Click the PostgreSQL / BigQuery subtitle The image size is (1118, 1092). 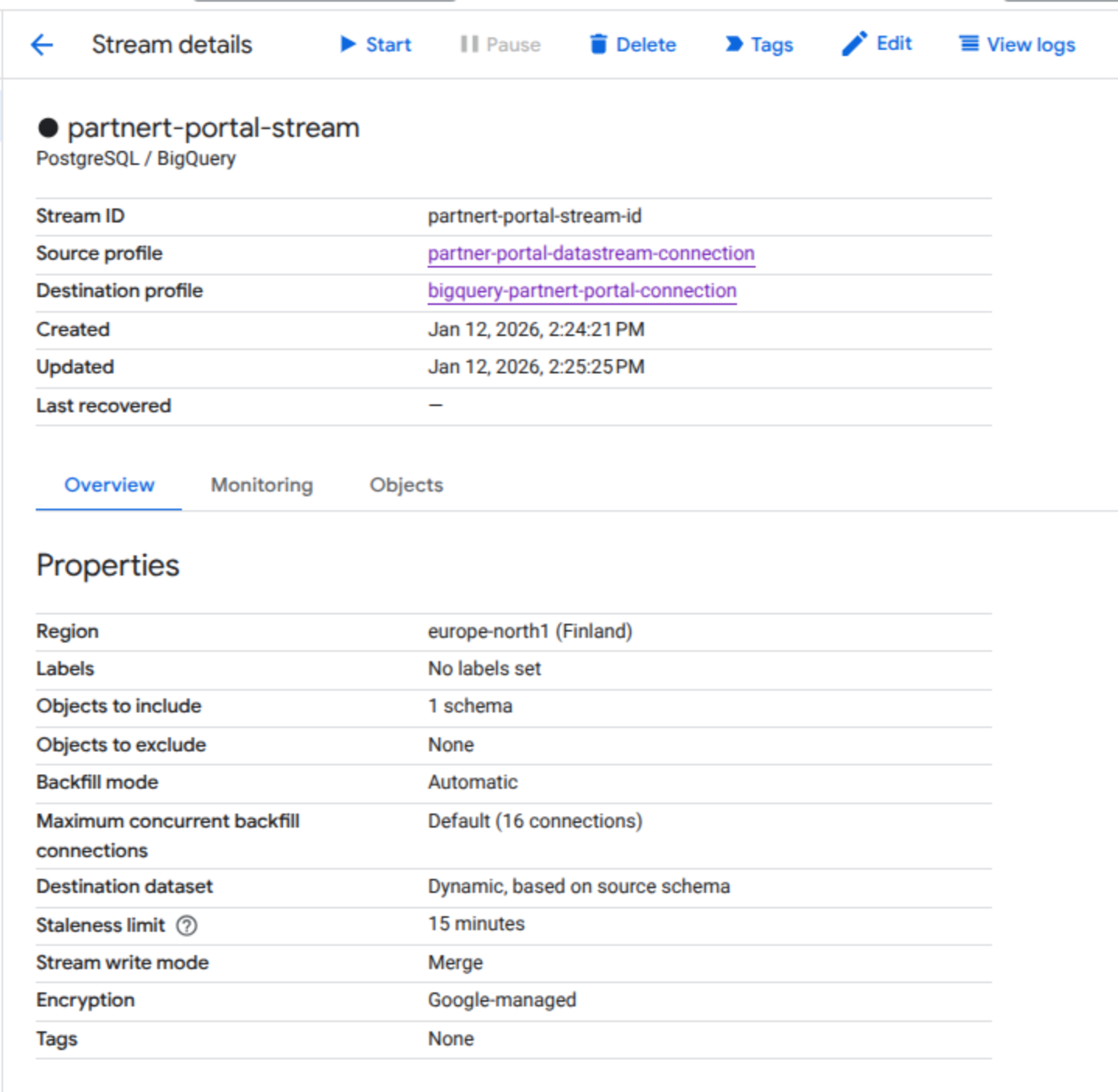(136, 159)
